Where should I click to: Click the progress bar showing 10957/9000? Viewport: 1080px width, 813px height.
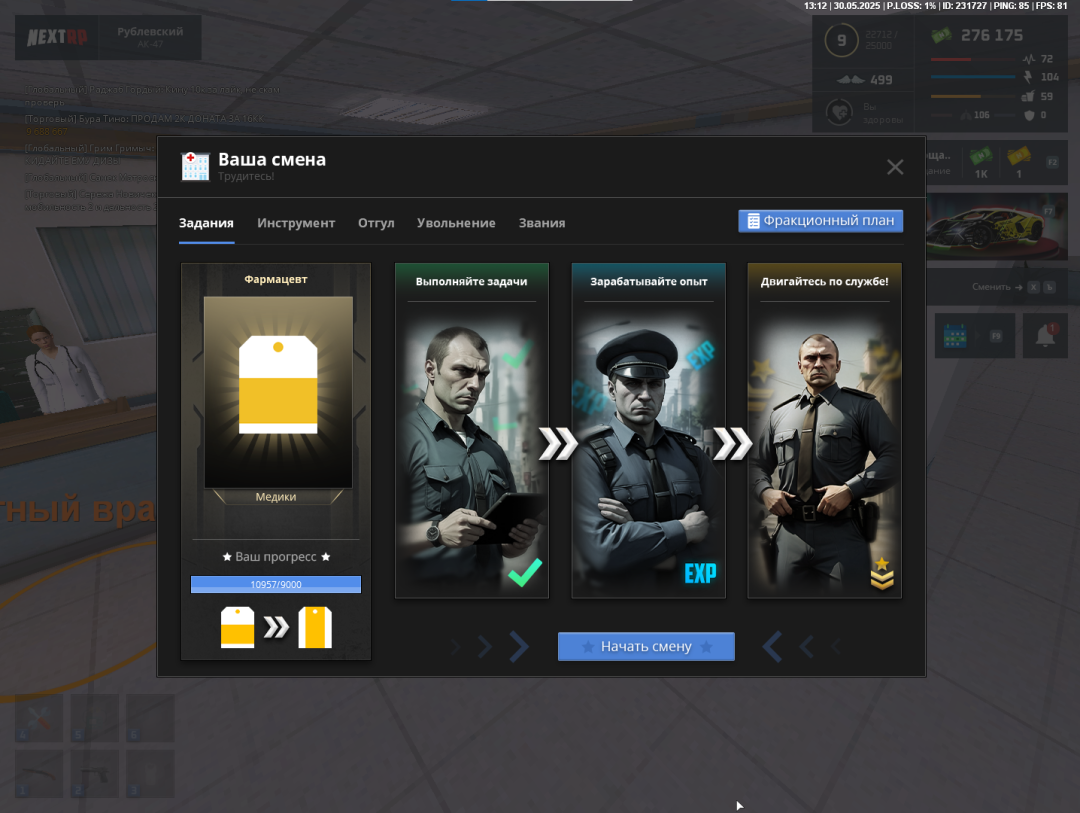click(x=276, y=584)
